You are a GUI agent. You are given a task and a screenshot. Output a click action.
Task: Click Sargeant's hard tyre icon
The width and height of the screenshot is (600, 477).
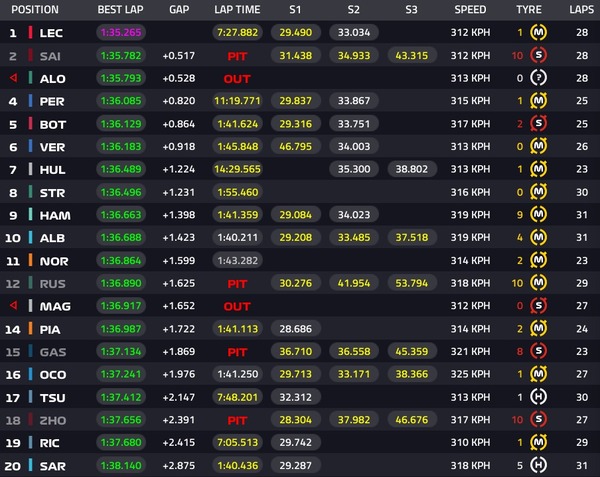pyautogui.click(x=538, y=465)
